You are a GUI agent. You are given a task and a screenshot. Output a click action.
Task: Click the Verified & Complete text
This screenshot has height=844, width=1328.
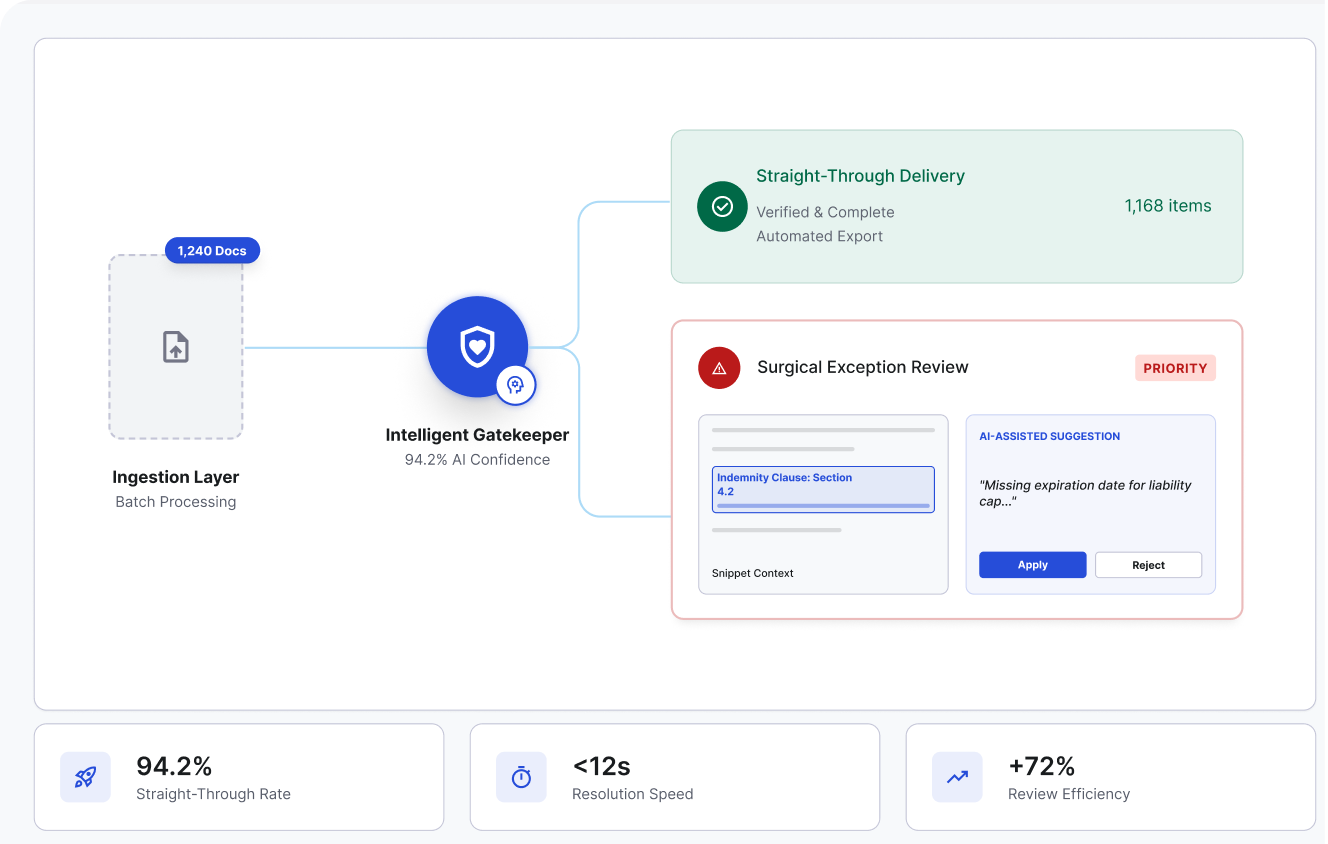[x=825, y=212]
